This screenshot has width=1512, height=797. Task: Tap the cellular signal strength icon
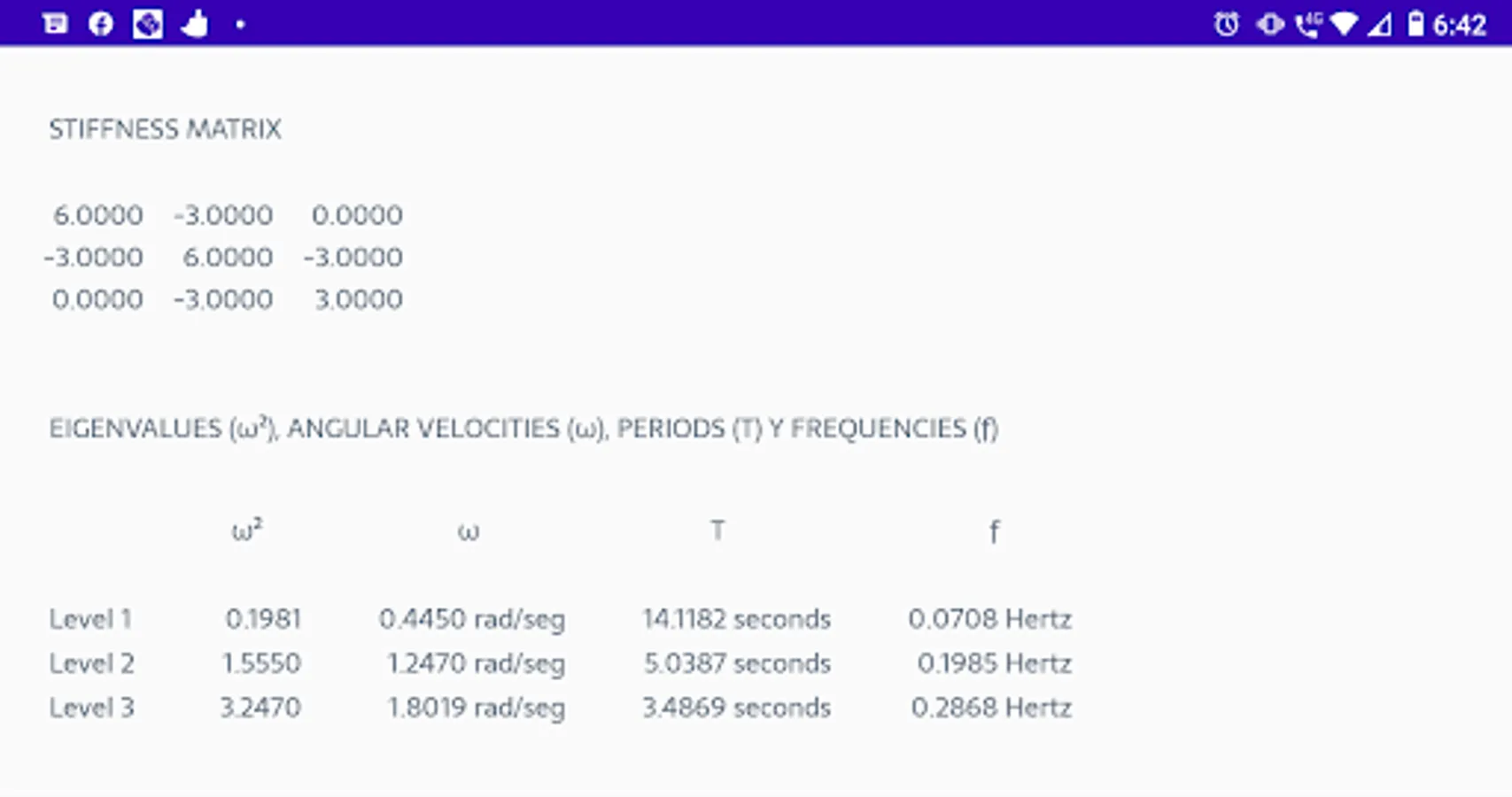[x=1379, y=25]
